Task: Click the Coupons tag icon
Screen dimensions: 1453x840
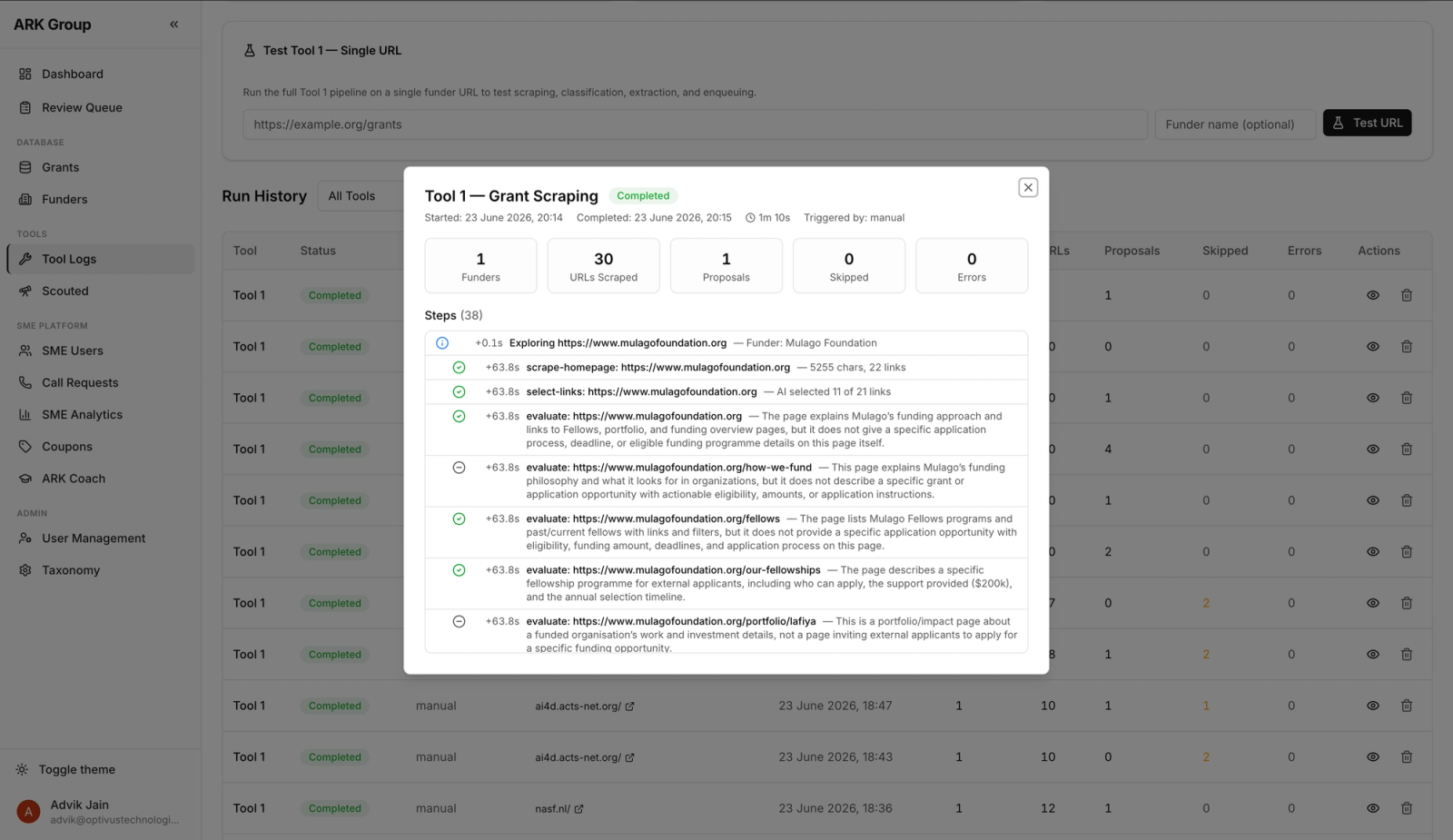Action: 25,447
